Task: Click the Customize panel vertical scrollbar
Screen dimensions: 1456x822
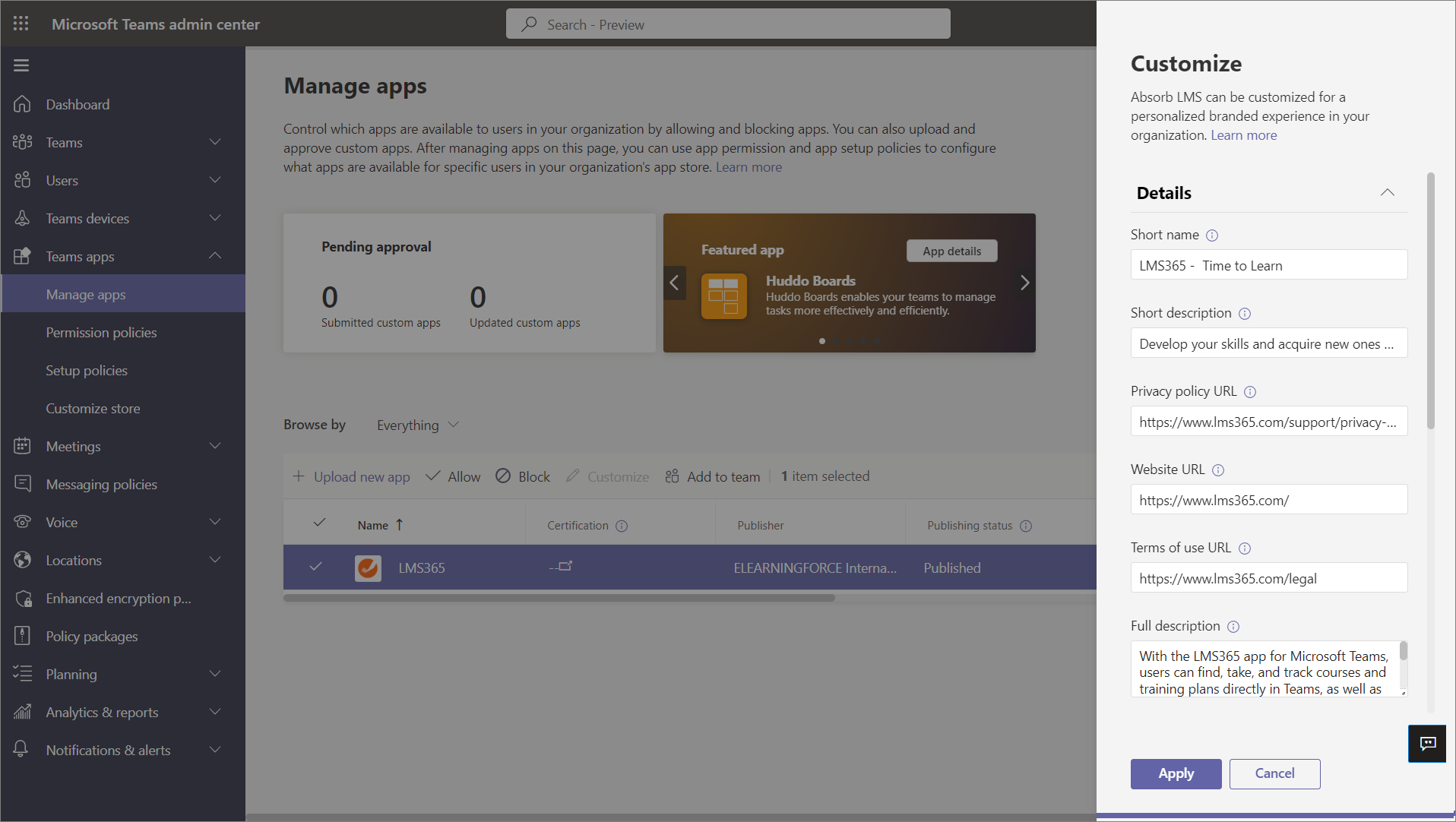Action: click(1431, 301)
